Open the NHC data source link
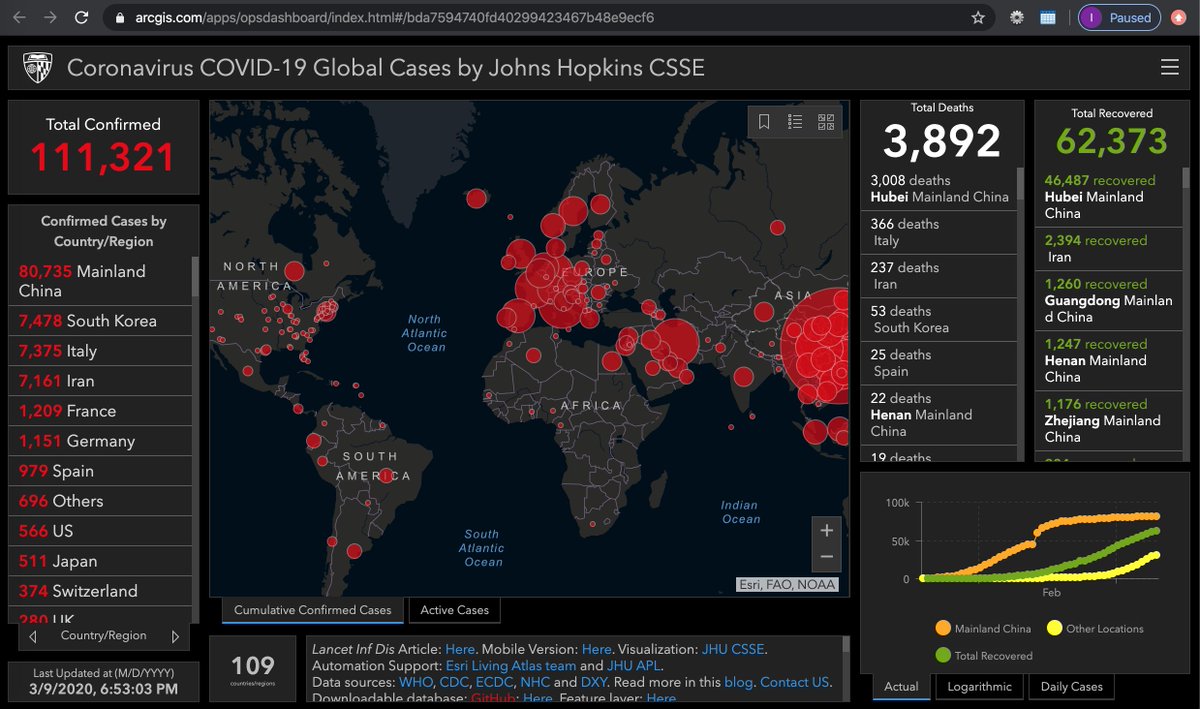Image resolution: width=1200 pixels, height=709 pixels. pyautogui.click(x=535, y=682)
